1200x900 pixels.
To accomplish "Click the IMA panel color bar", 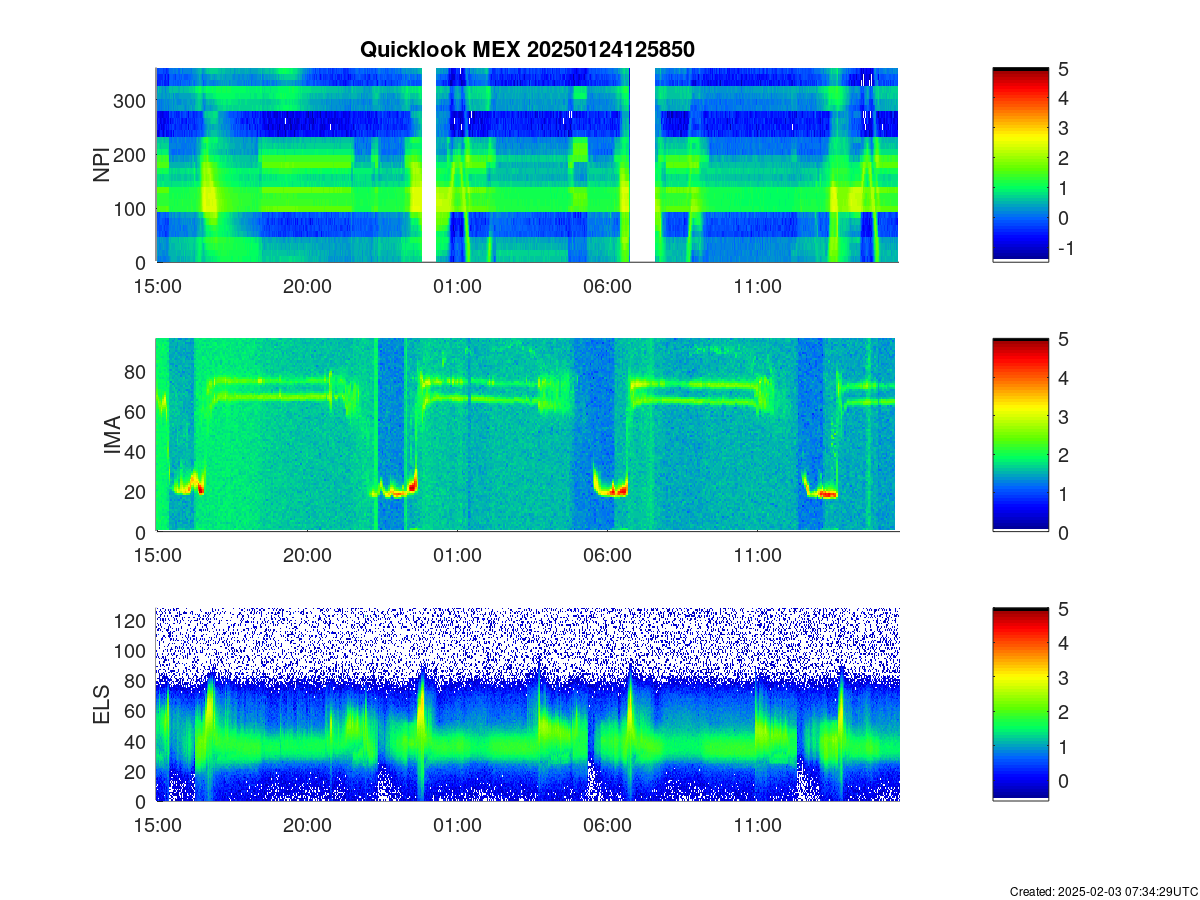I will tap(1021, 435).
